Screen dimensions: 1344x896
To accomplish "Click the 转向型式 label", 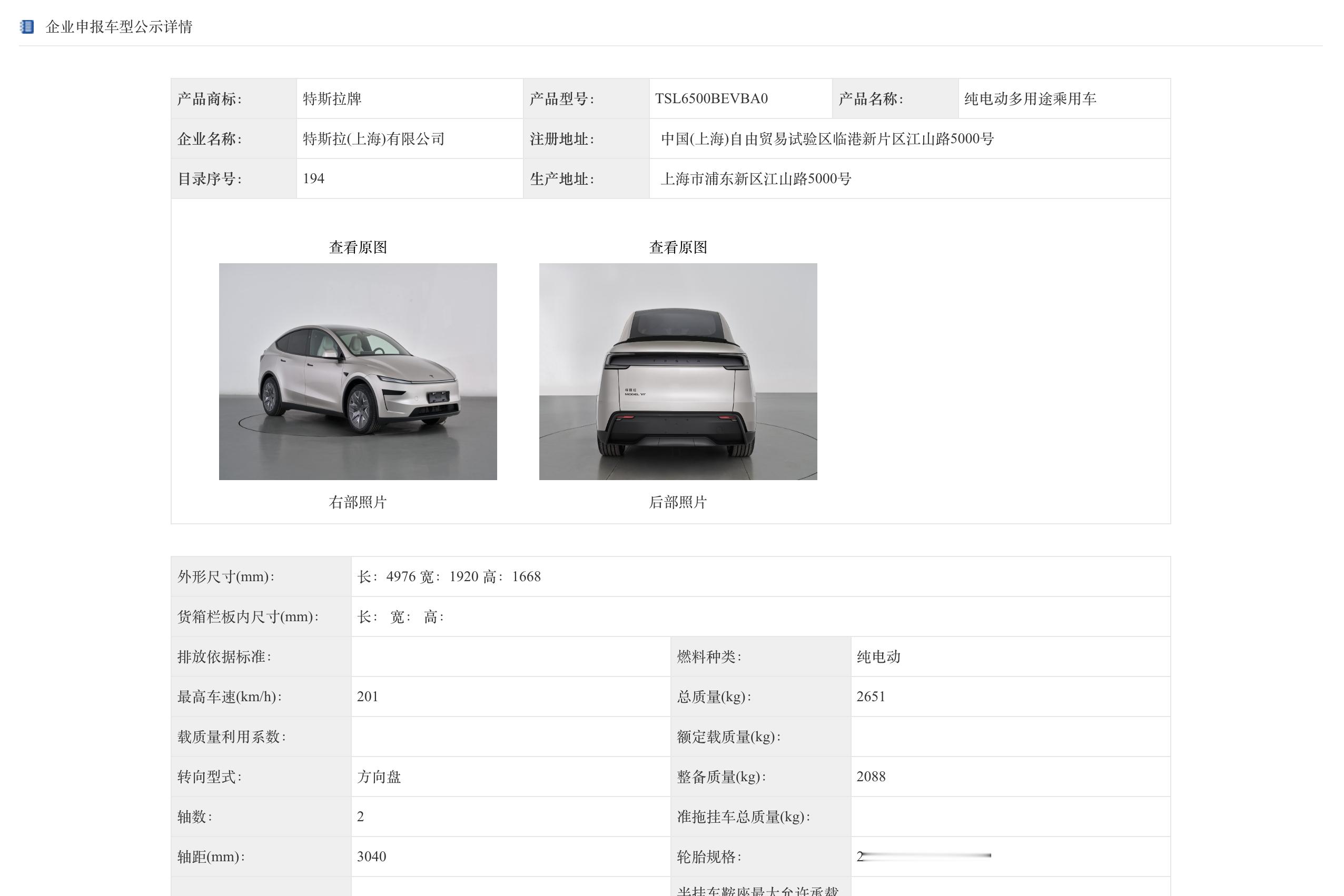I will [209, 776].
